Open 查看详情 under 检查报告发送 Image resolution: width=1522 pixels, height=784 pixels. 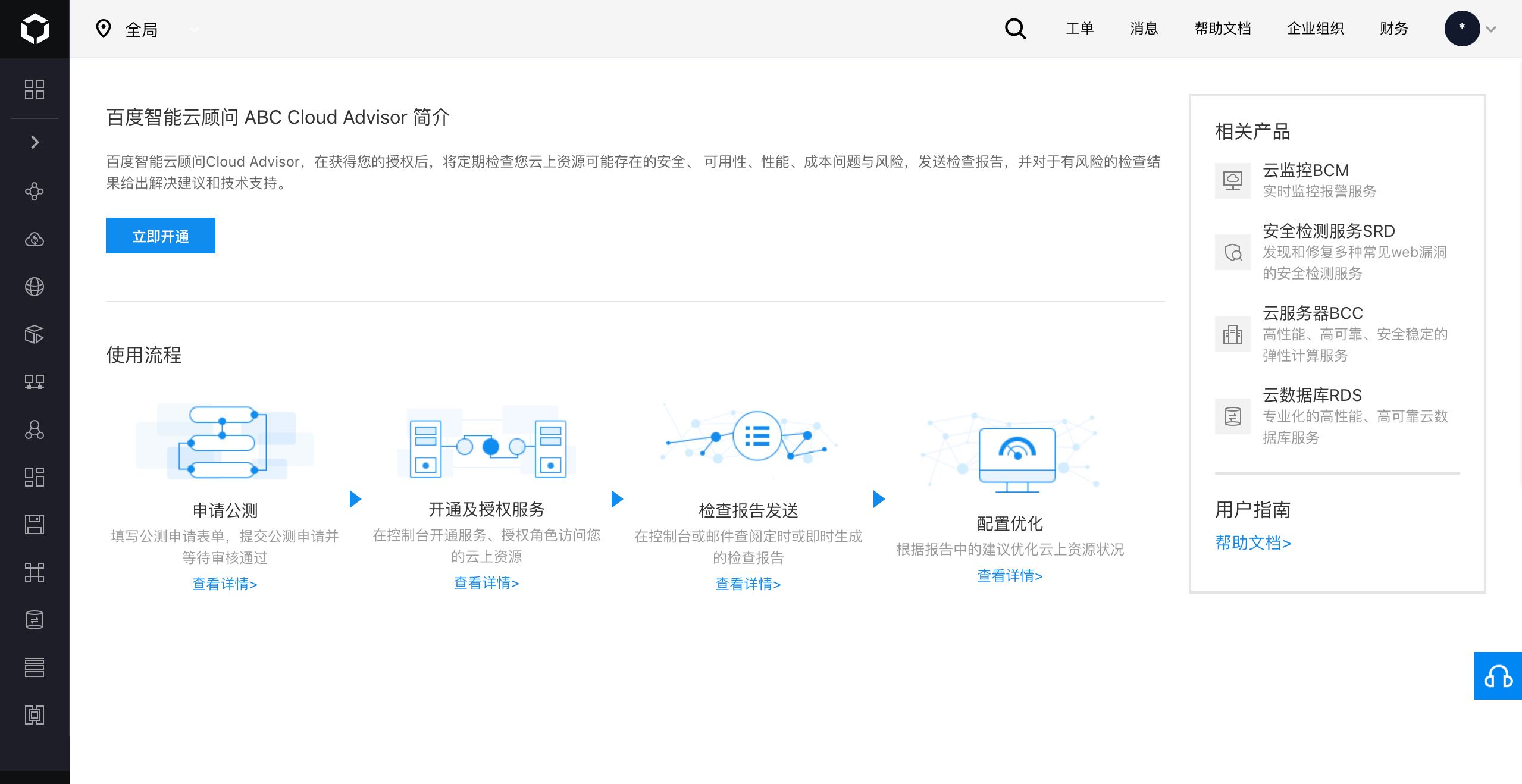tap(749, 584)
